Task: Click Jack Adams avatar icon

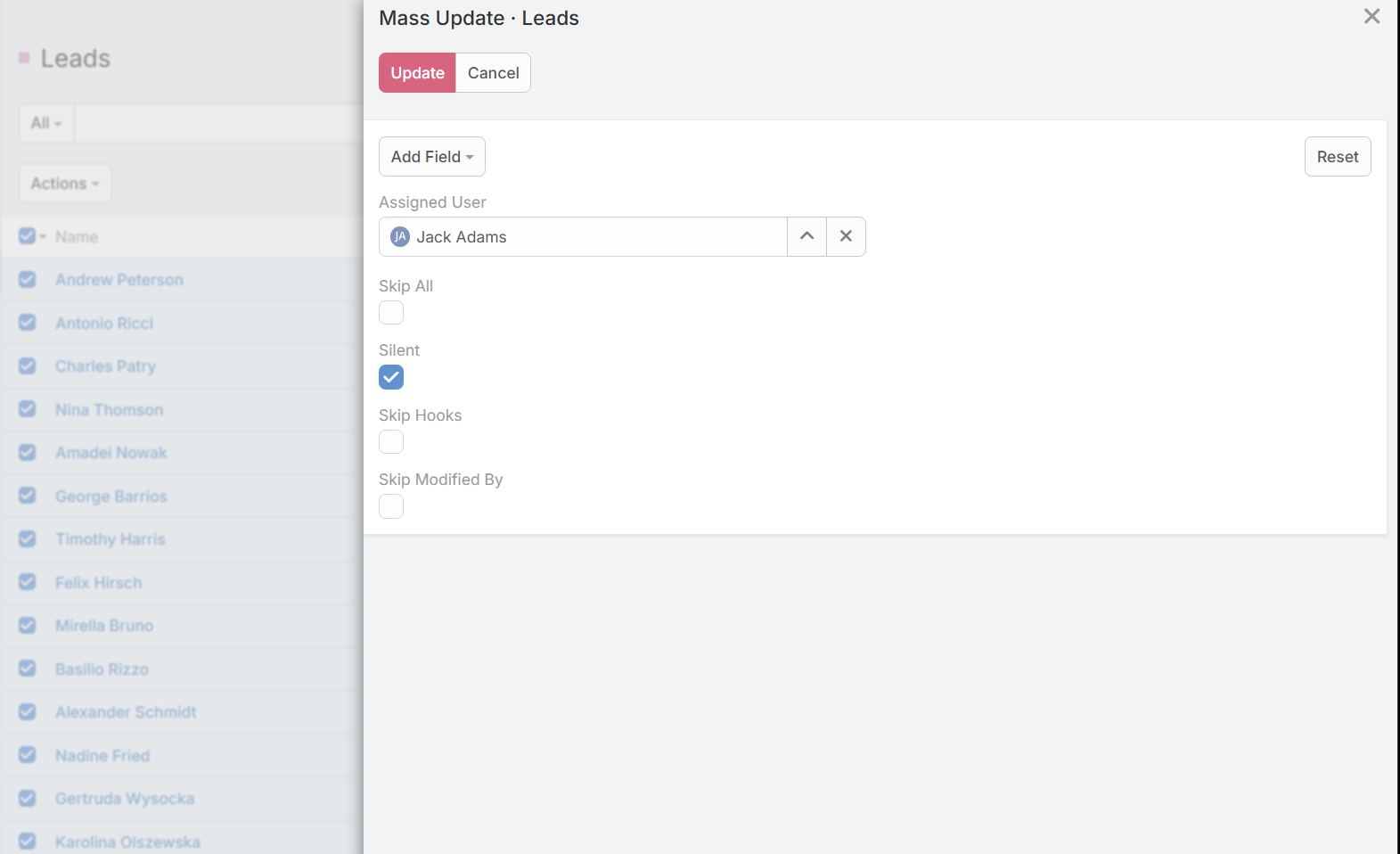Action: click(x=400, y=236)
